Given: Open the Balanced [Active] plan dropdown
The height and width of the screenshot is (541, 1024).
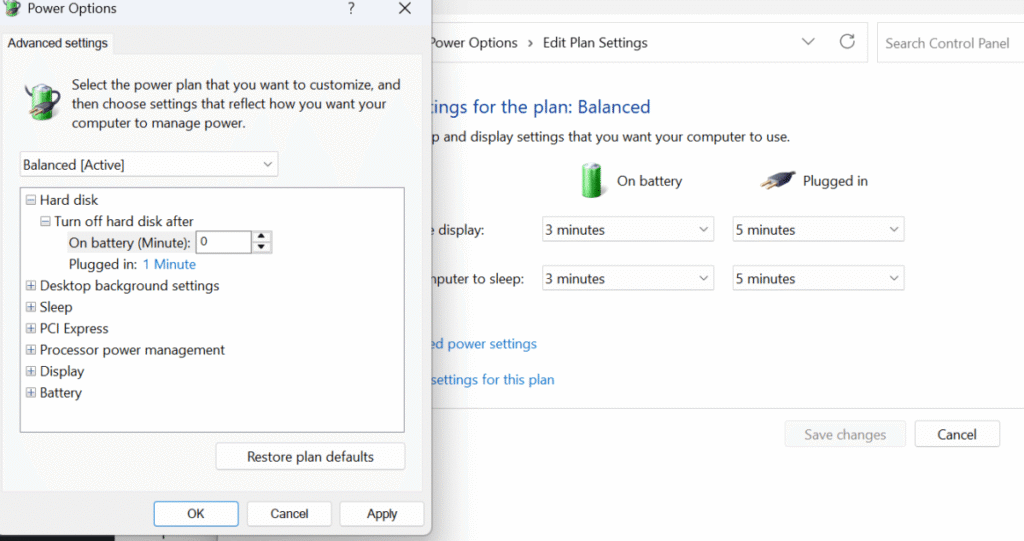Looking at the screenshot, I should tap(149, 164).
